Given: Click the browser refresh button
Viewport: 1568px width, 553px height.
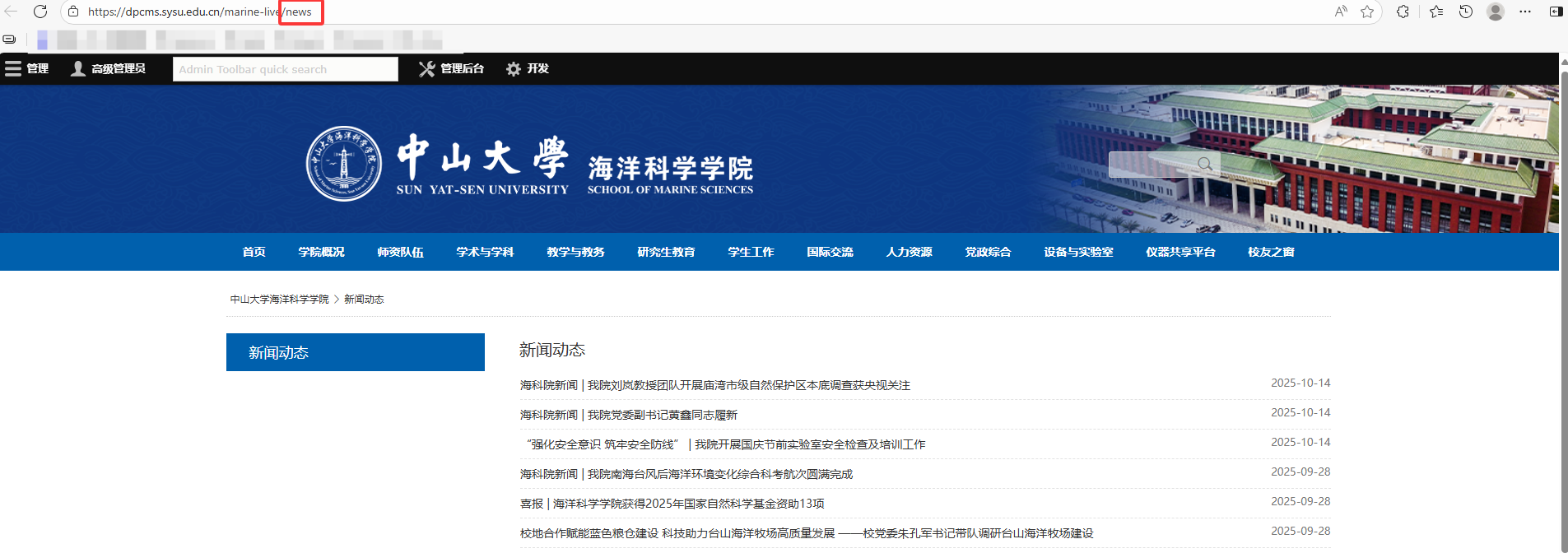Looking at the screenshot, I should click(40, 12).
